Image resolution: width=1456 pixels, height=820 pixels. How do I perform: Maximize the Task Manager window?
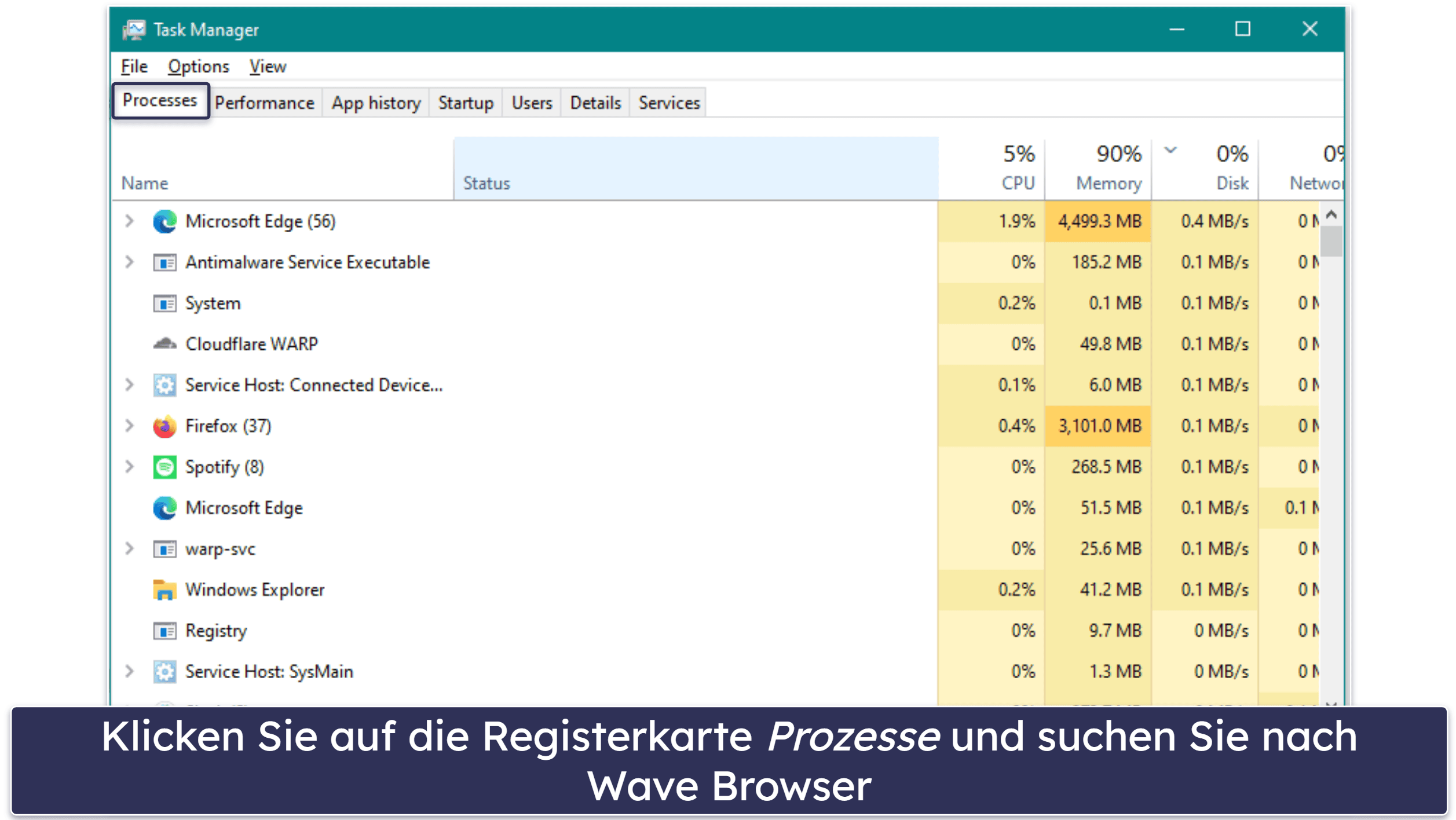(x=1243, y=29)
